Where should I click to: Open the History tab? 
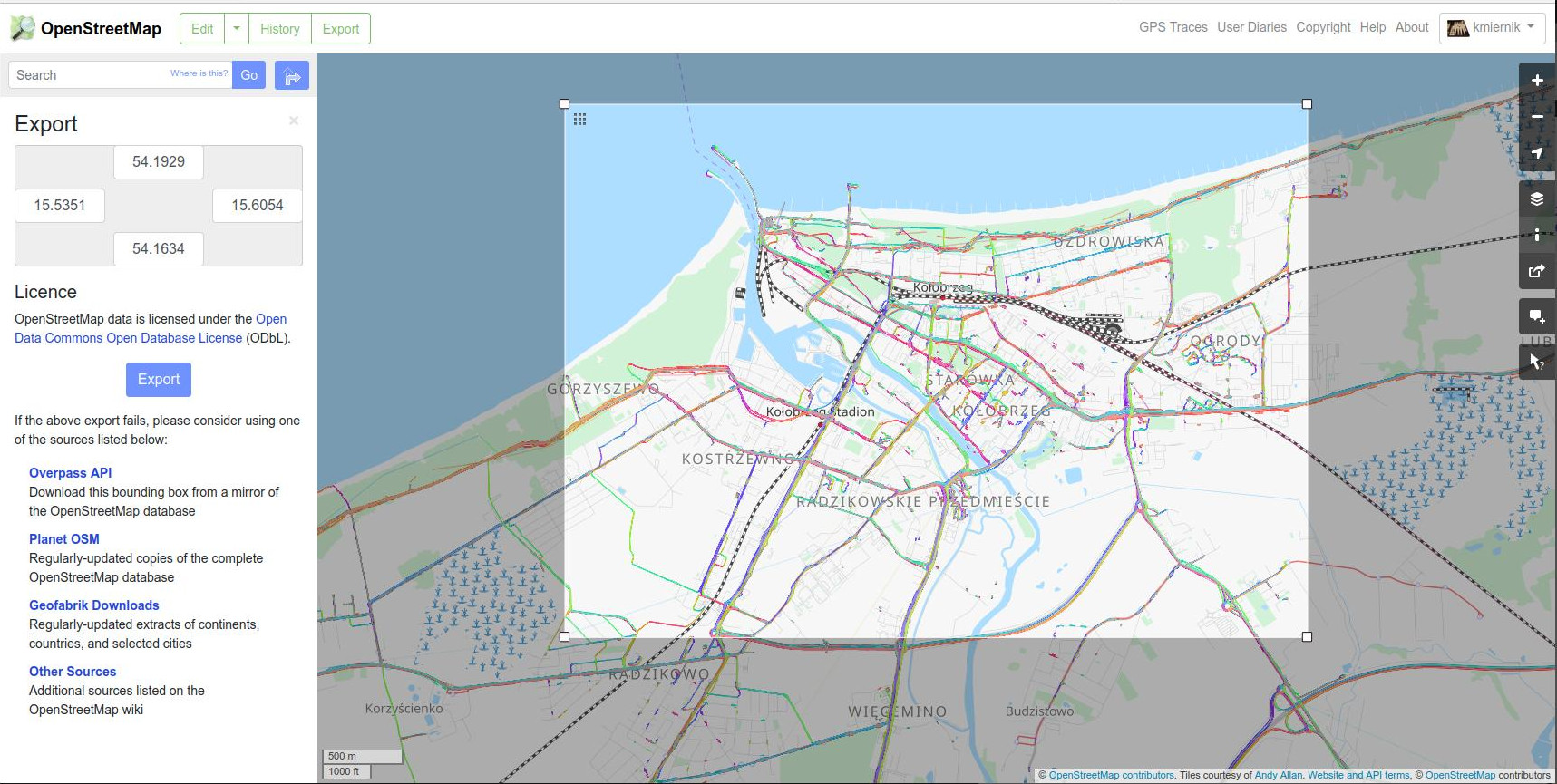[x=279, y=29]
